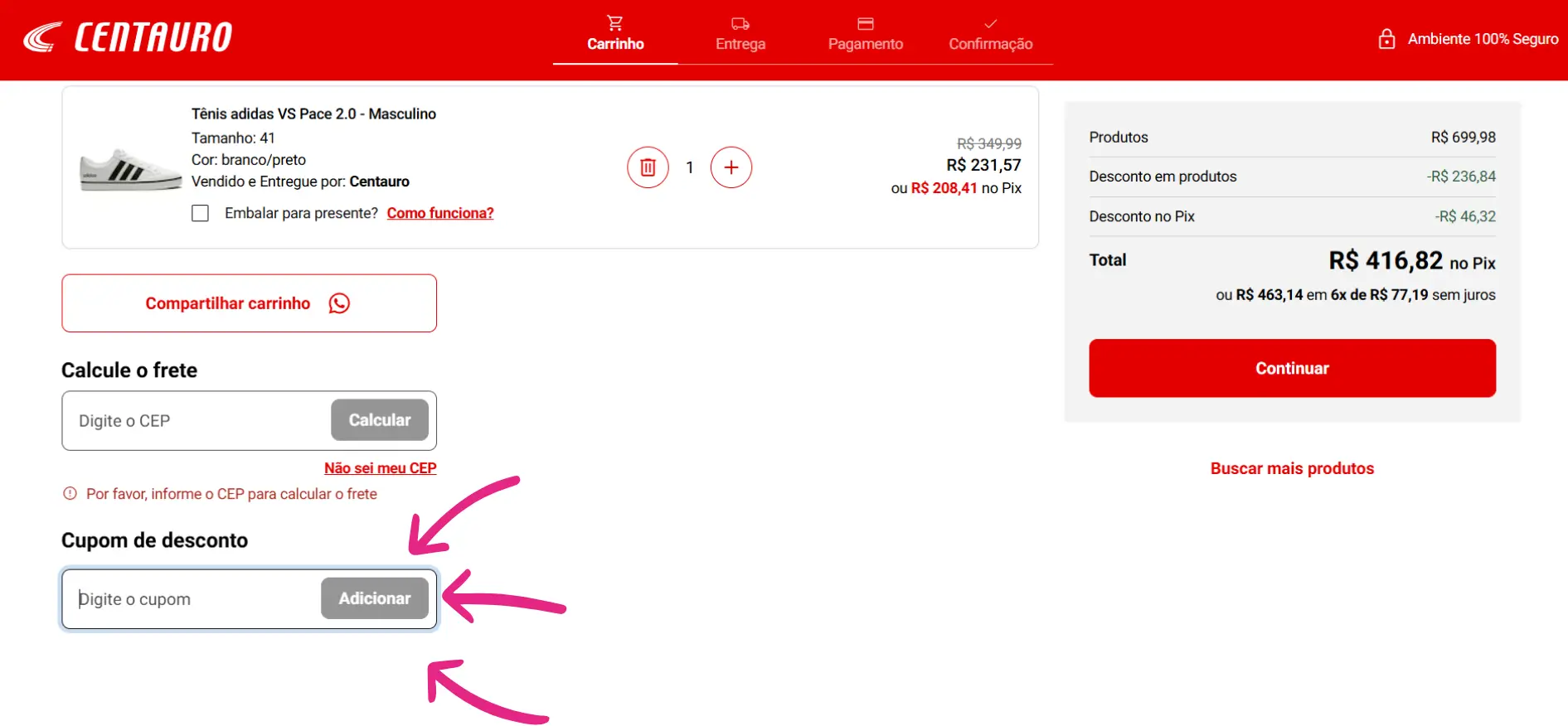
Task: Go to the Pagamento step tab
Action: (866, 35)
